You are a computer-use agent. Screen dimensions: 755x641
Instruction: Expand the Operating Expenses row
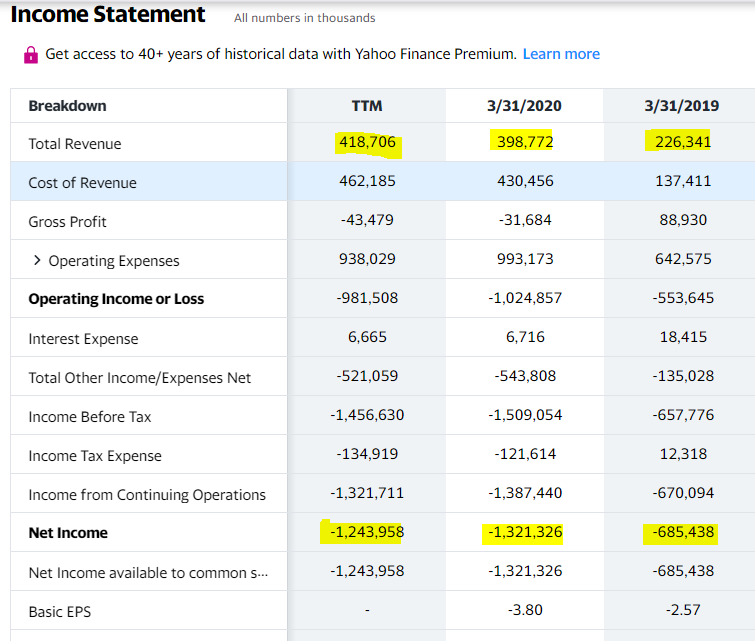[x=37, y=261]
